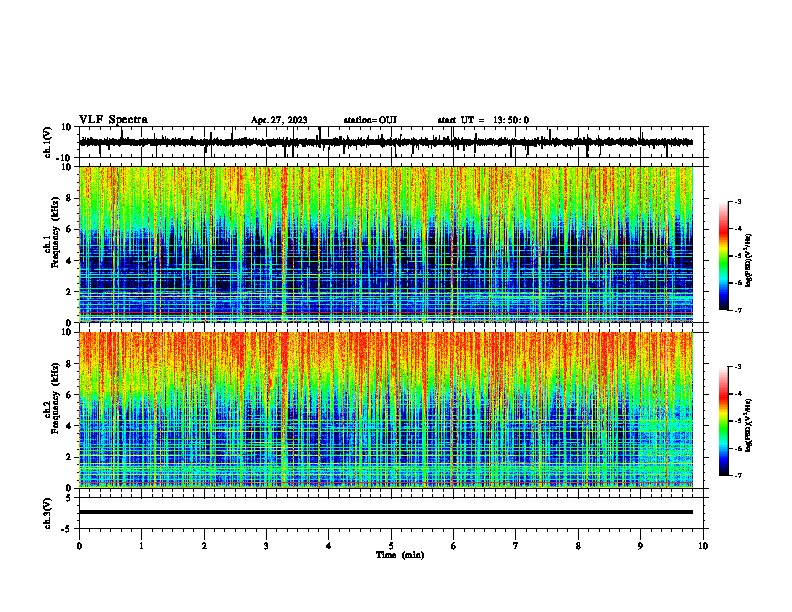792x612 pixels.
Task: Click the '-3' label on ch.1 color bar
Action: pyautogui.click(x=738, y=201)
